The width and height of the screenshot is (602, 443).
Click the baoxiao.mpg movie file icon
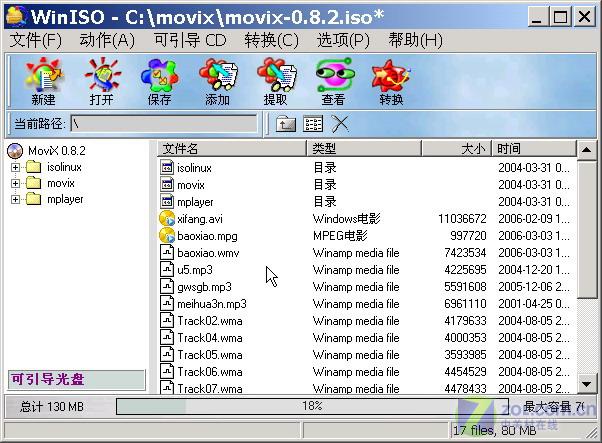167,236
